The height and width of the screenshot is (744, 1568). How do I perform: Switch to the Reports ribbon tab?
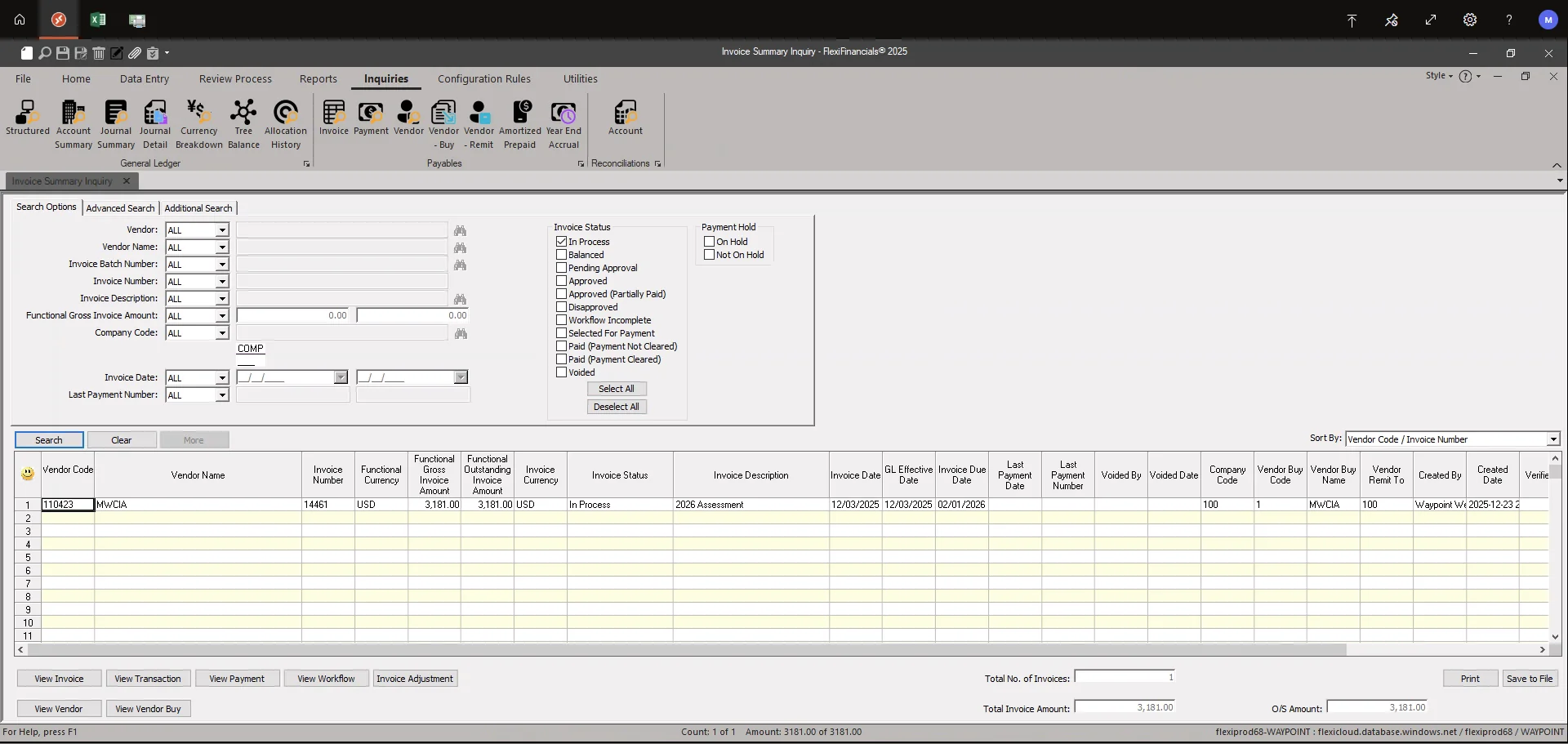point(318,78)
